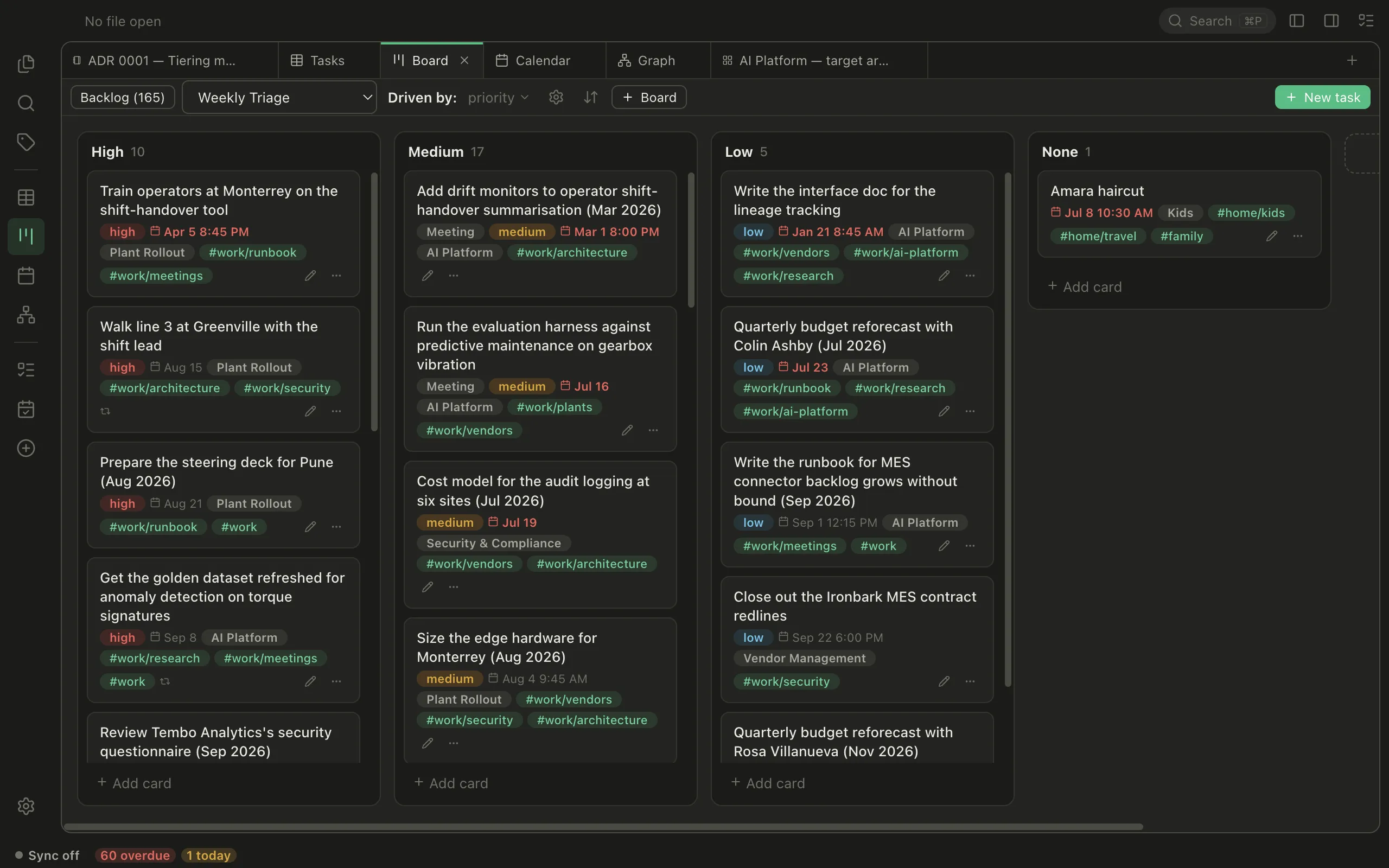Open more options on Size edge hardware card

454,743
